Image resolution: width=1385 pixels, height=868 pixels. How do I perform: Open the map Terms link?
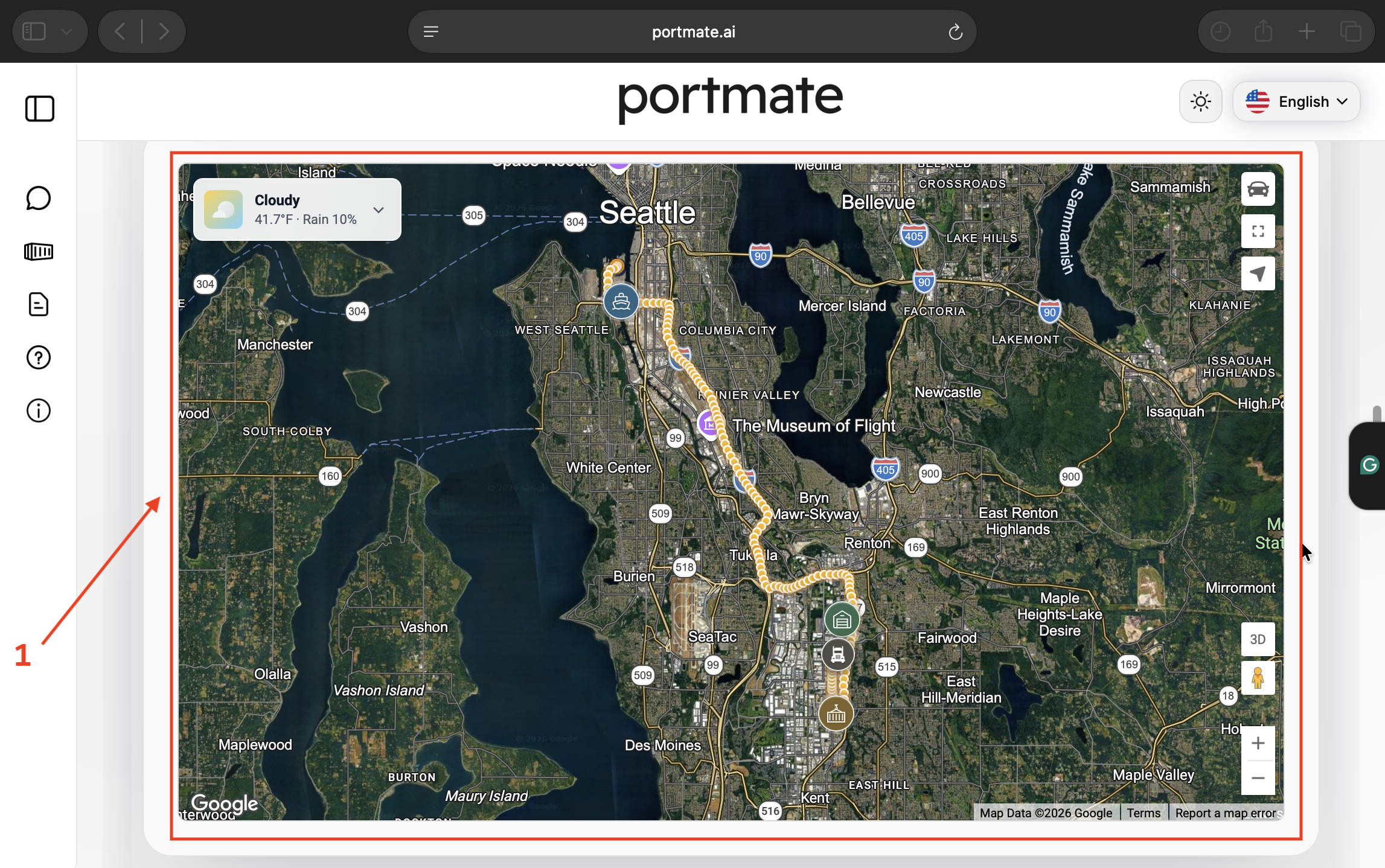click(x=1143, y=813)
